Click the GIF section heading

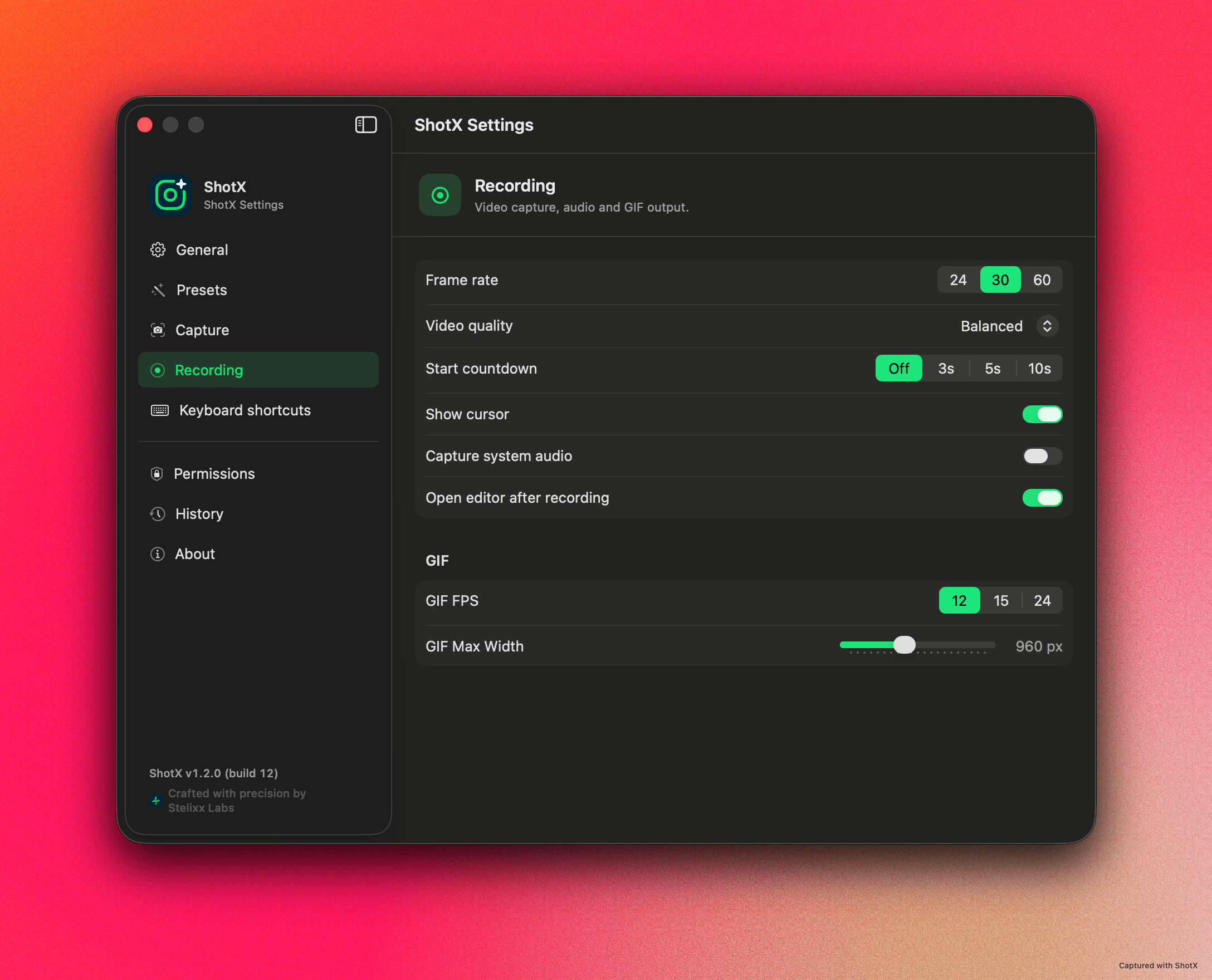[x=437, y=560]
